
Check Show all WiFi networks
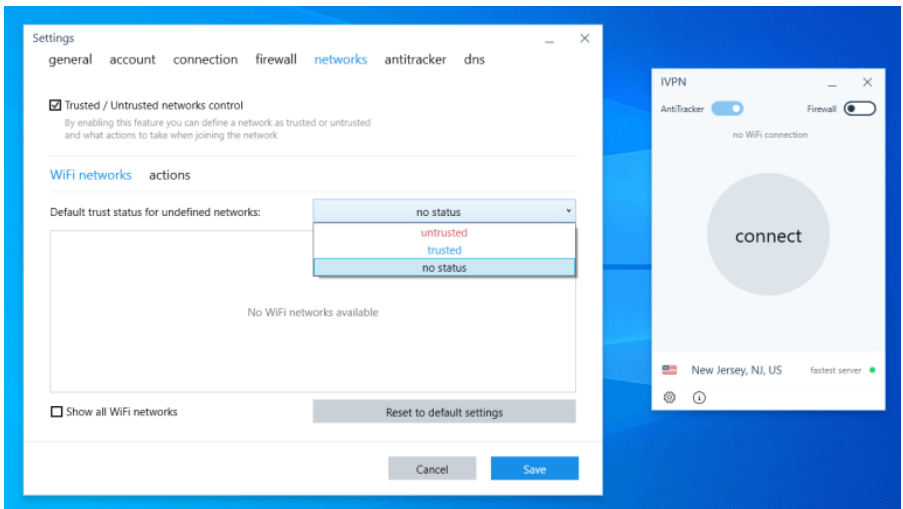point(56,412)
